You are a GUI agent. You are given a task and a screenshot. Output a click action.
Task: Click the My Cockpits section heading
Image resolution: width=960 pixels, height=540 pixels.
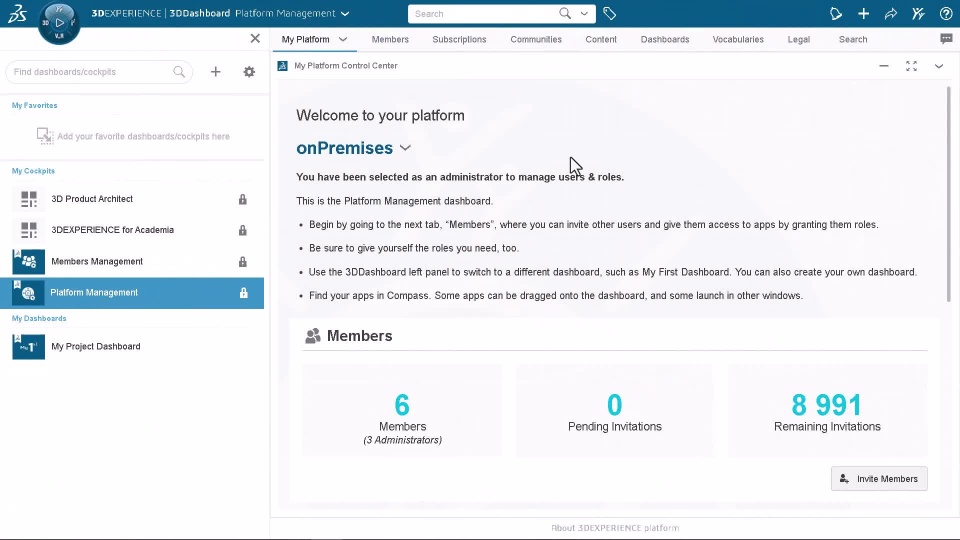click(x=33, y=171)
